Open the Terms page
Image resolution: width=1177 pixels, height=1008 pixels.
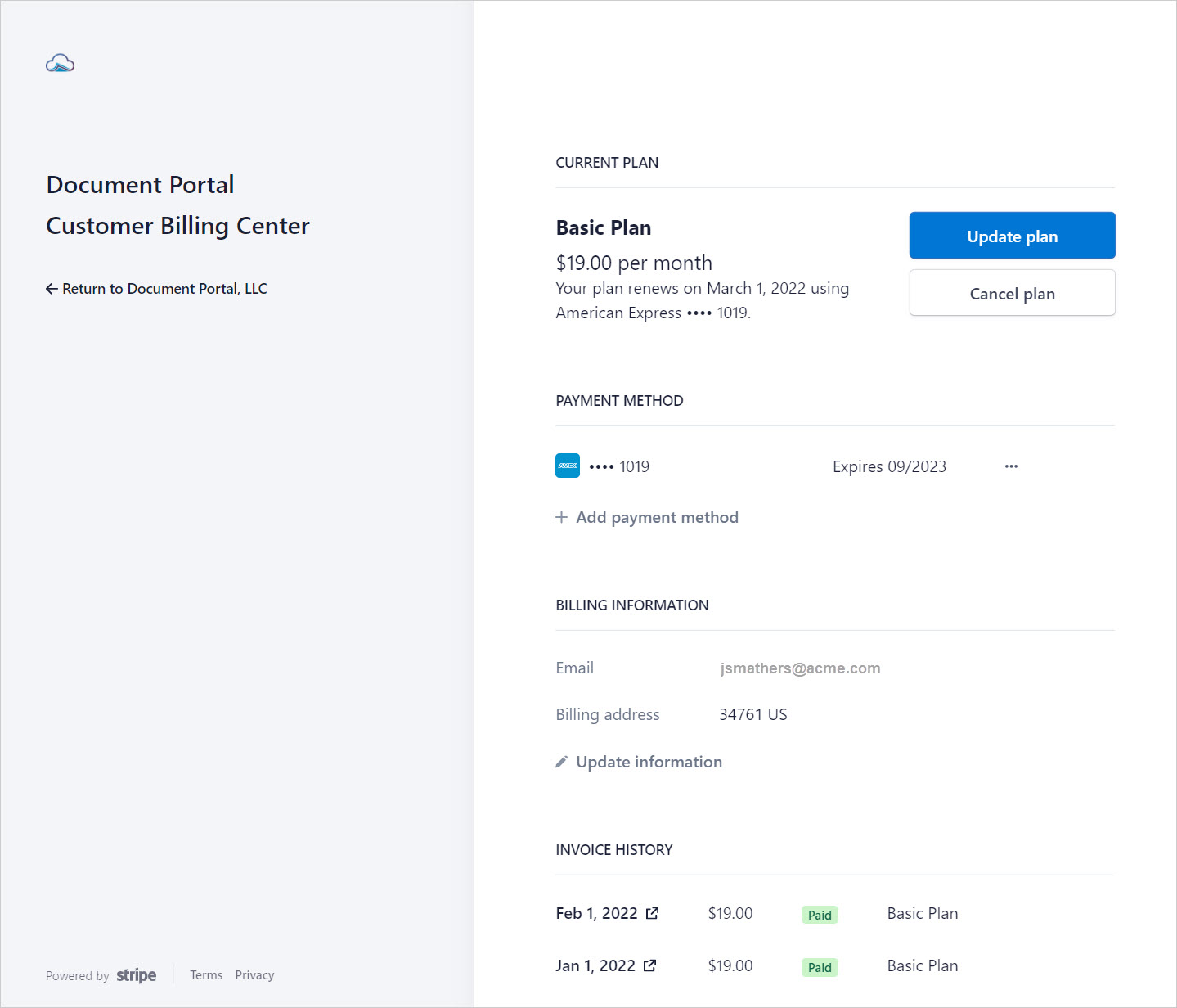[x=206, y=974]
